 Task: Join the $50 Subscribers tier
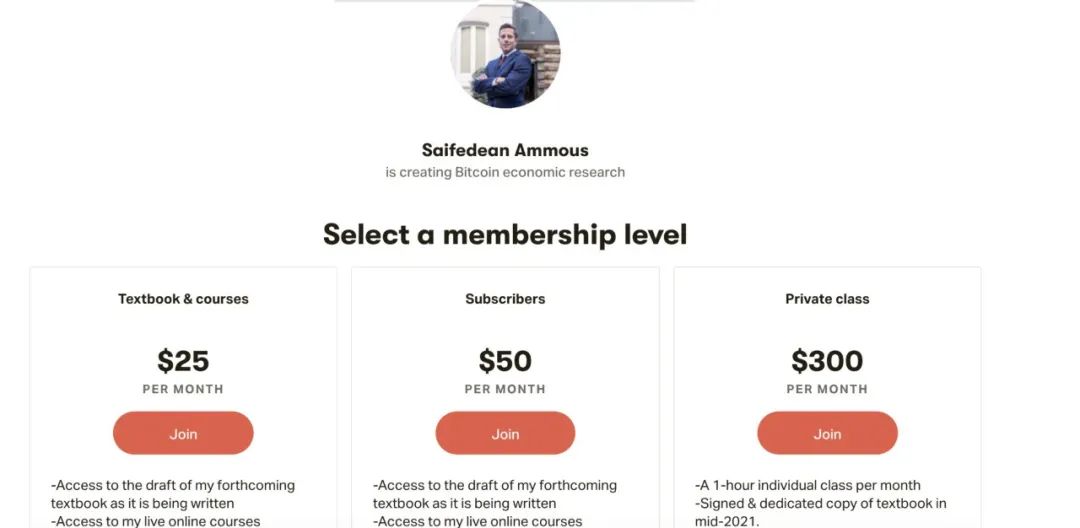click(505, 434)
